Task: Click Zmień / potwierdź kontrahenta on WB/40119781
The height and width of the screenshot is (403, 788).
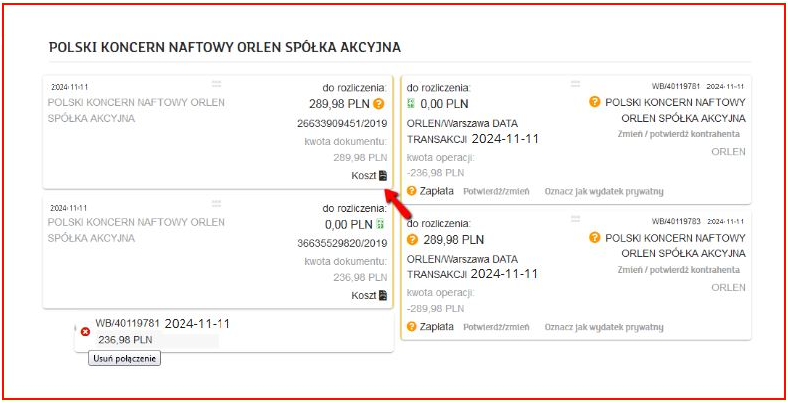Action: click(x=678, y=134)
